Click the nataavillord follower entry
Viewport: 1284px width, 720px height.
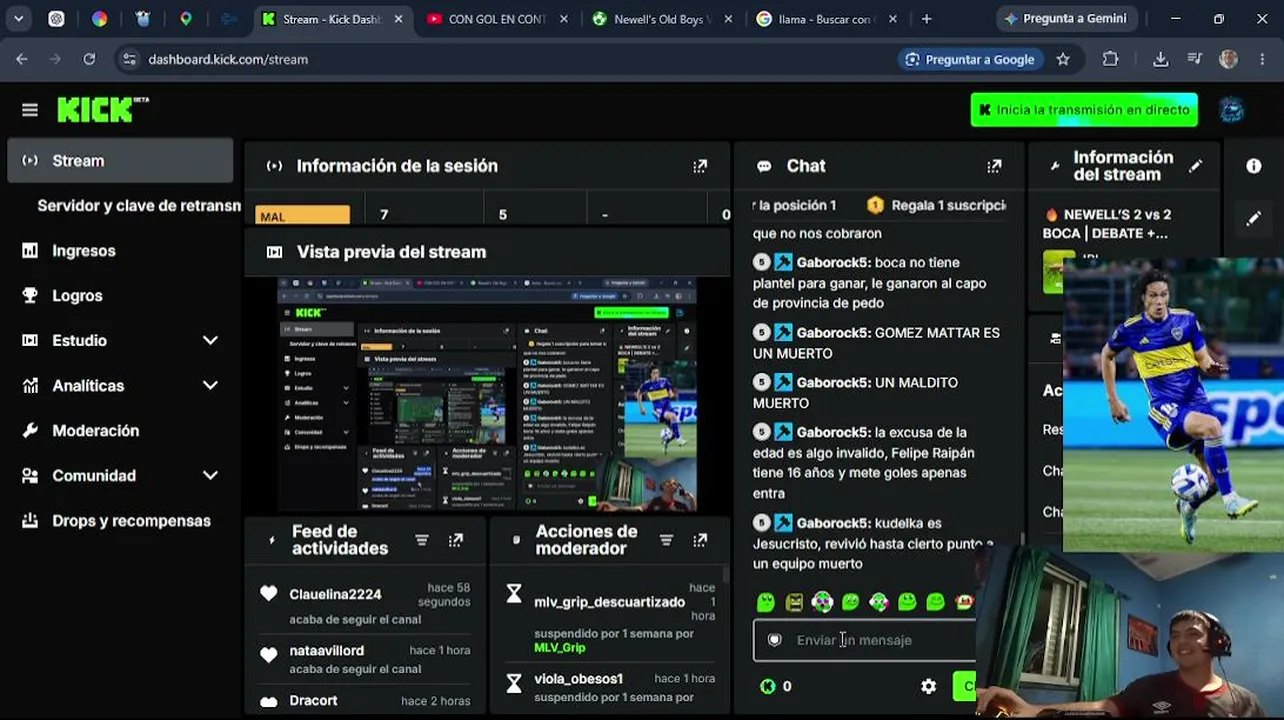tap(364, 659)
